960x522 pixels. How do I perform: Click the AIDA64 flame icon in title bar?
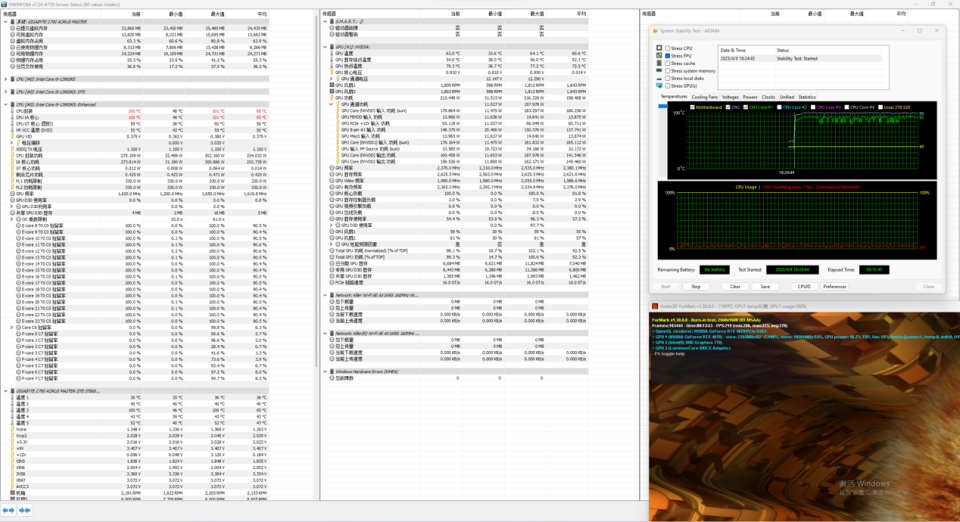click(653, 30)
